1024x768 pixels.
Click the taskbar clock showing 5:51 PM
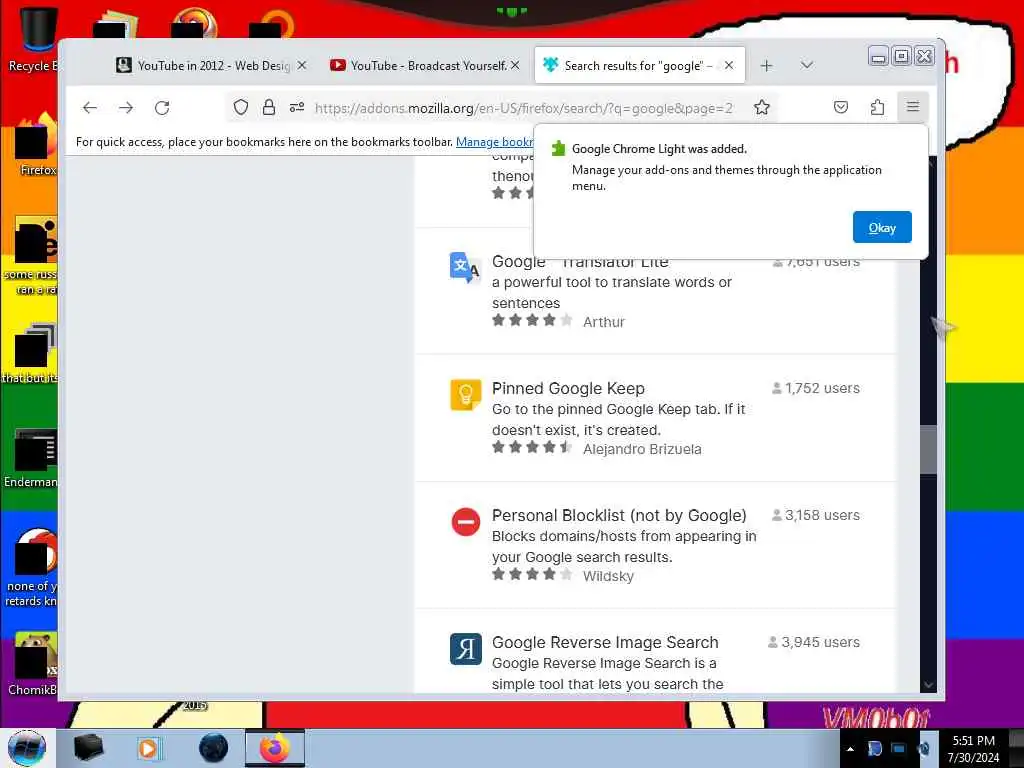click(973, 749)
